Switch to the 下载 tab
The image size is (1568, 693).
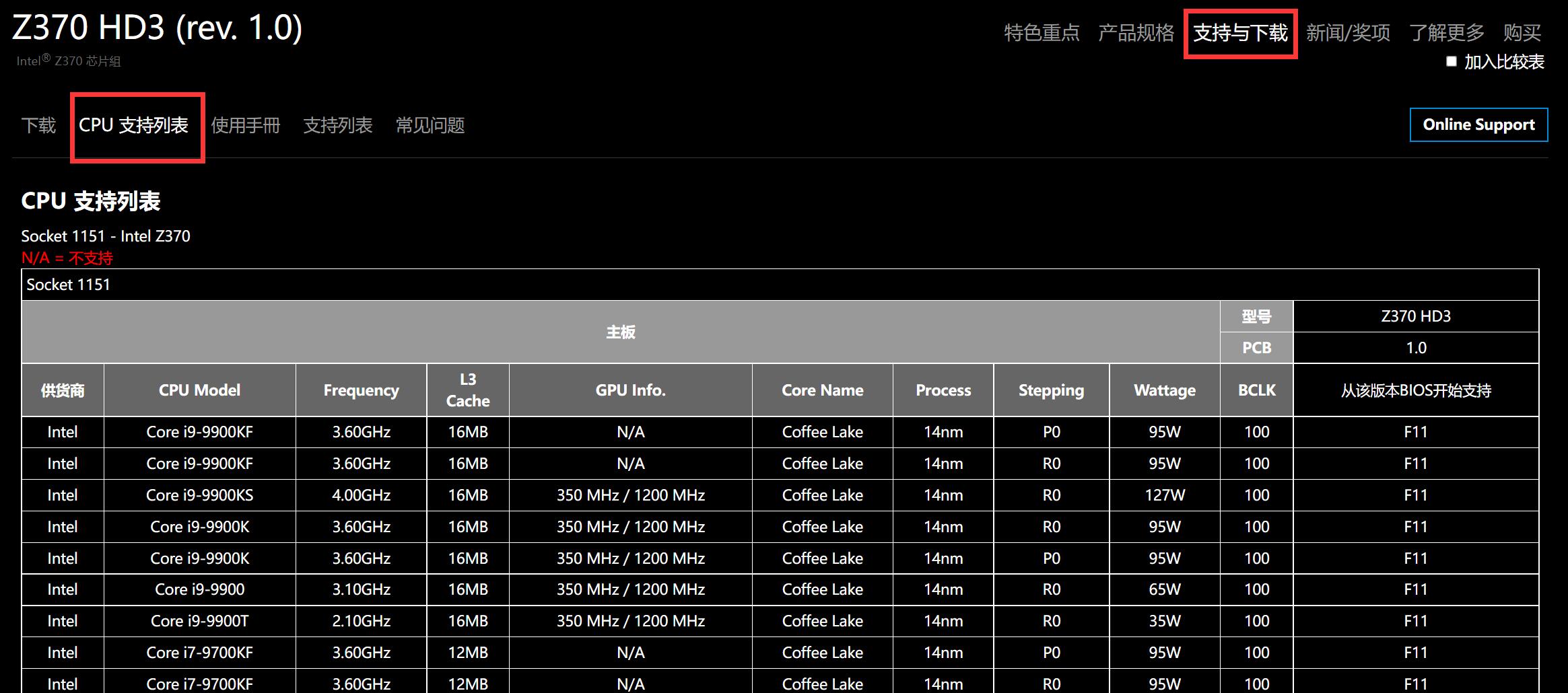38,125
